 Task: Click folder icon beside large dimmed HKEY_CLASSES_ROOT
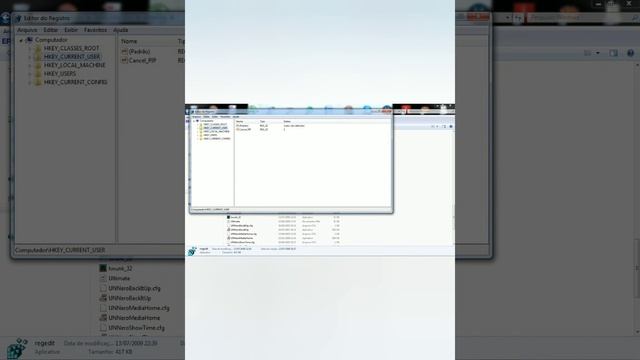(38, 48)
